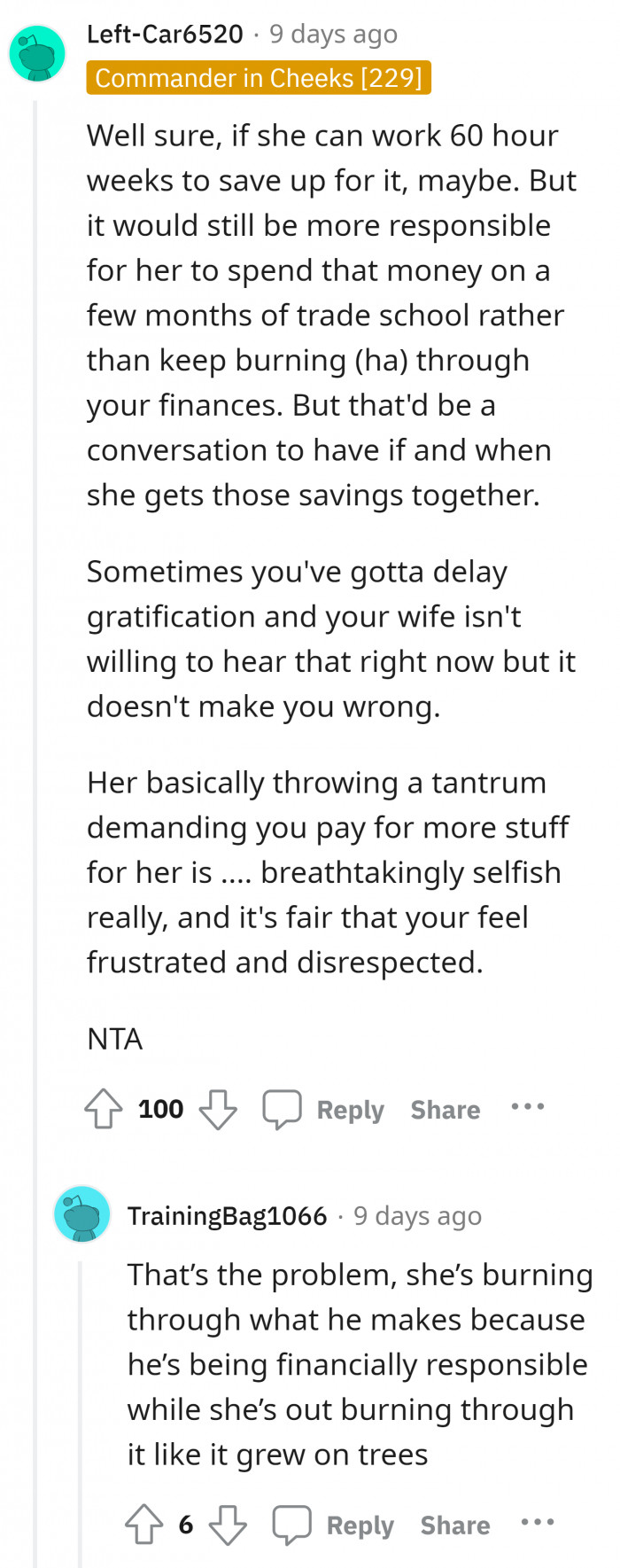Open the overflow menu on the top comment

[527, 1107]
